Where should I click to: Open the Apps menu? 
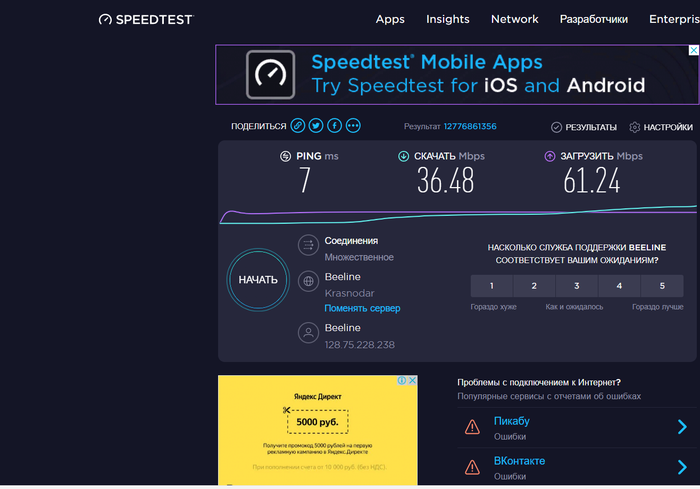(x=390, y=19)
